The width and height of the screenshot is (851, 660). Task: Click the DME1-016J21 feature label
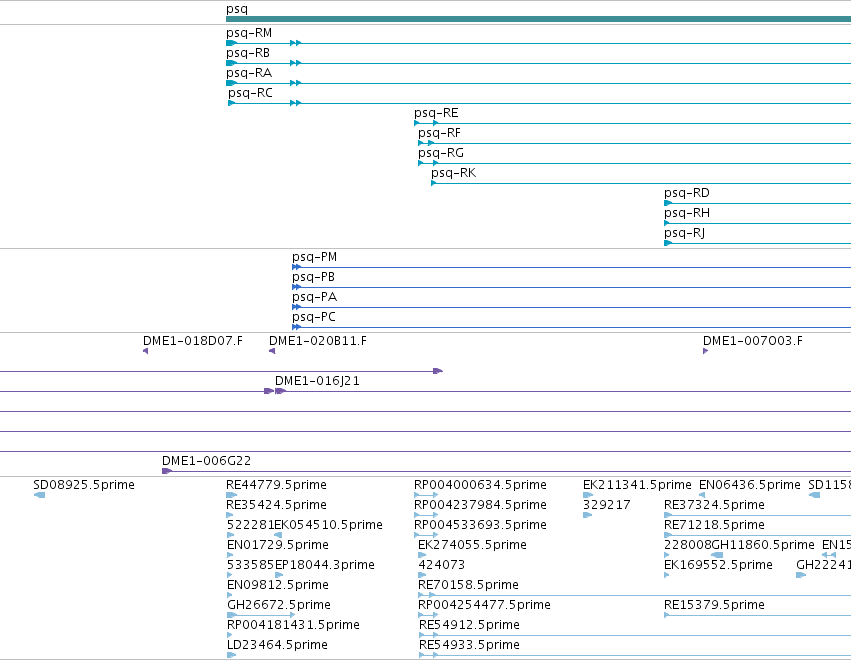(317, 382)
